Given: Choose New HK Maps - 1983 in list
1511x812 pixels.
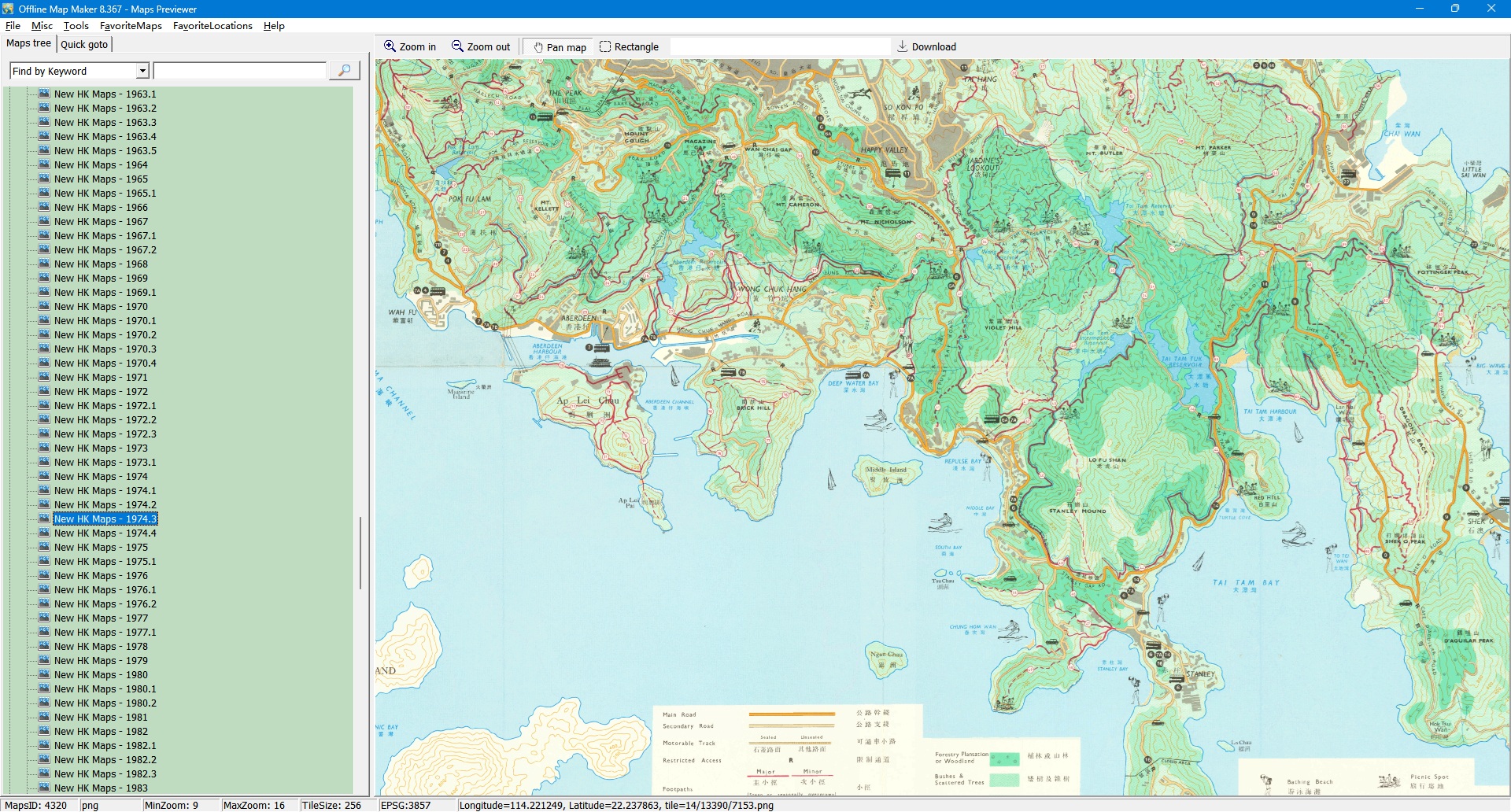Looking at the screenshot, I should tap(101, 788).
